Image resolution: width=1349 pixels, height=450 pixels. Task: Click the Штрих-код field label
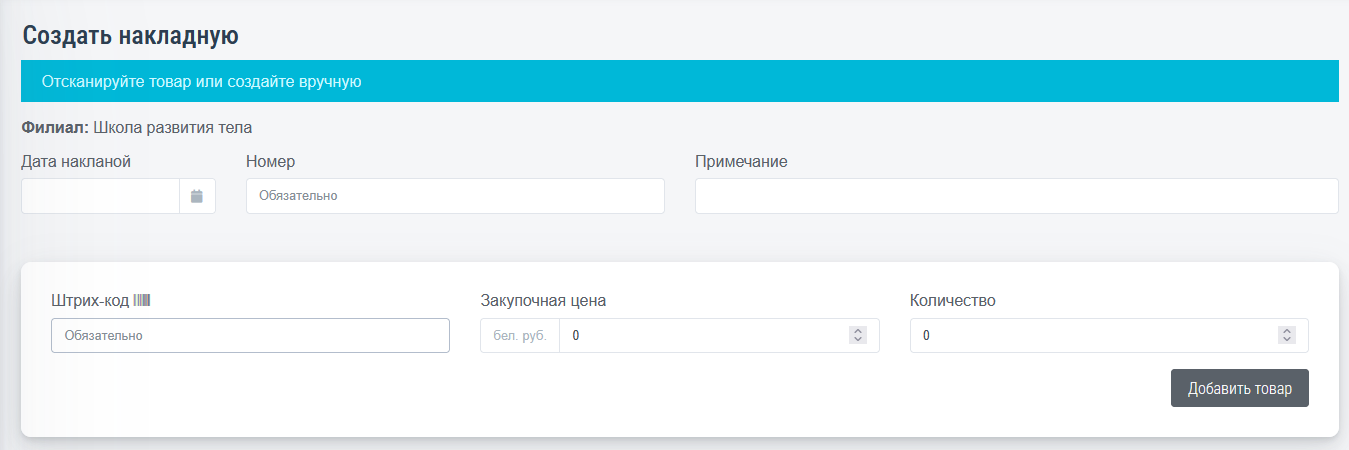(90, 300)
